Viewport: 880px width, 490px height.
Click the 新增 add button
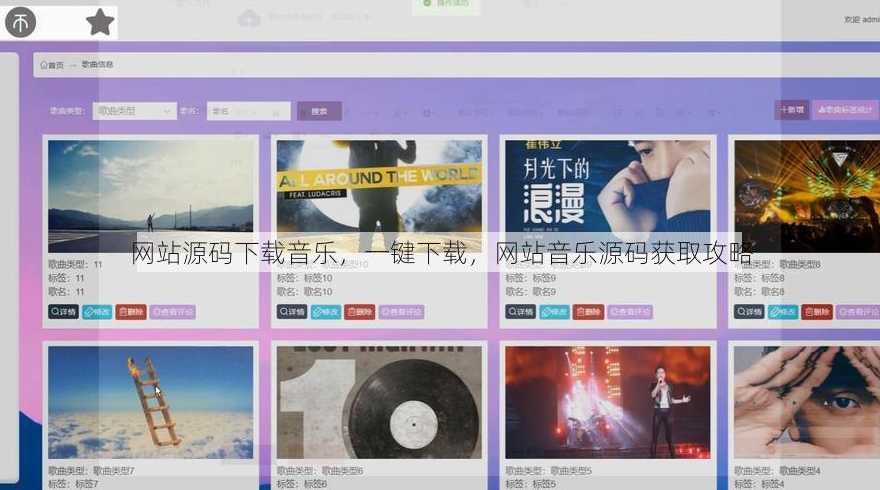tap(792, 110)
